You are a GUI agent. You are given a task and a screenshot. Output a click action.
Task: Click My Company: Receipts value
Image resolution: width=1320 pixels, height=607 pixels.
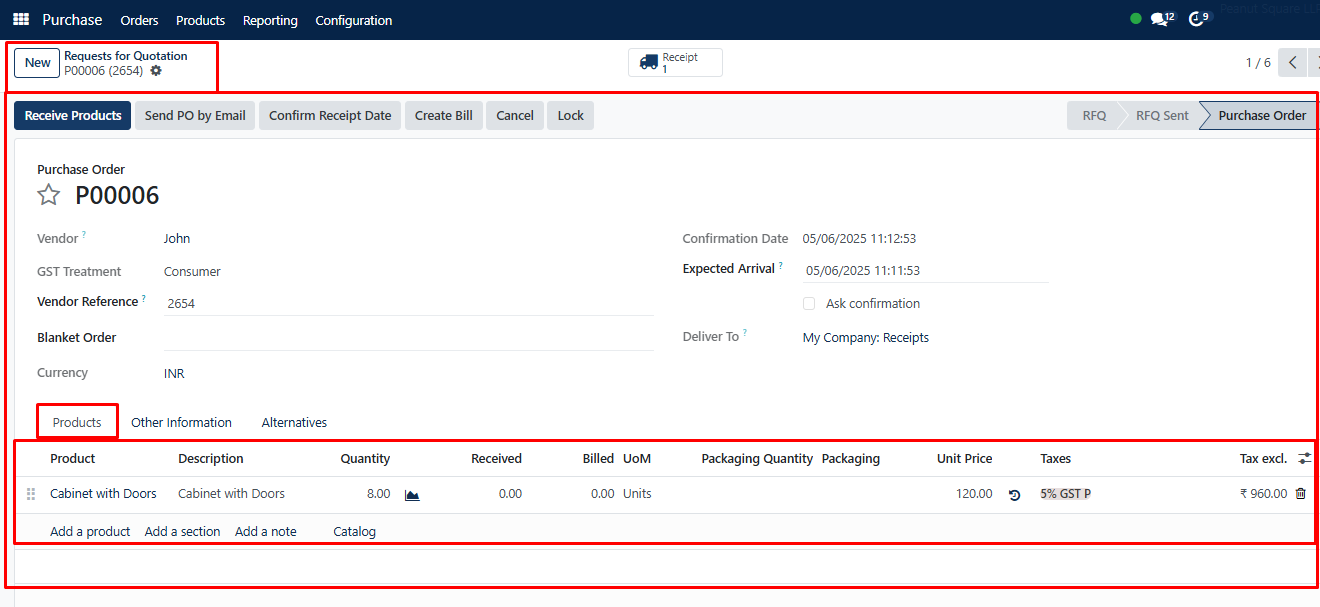coord(866,338)
